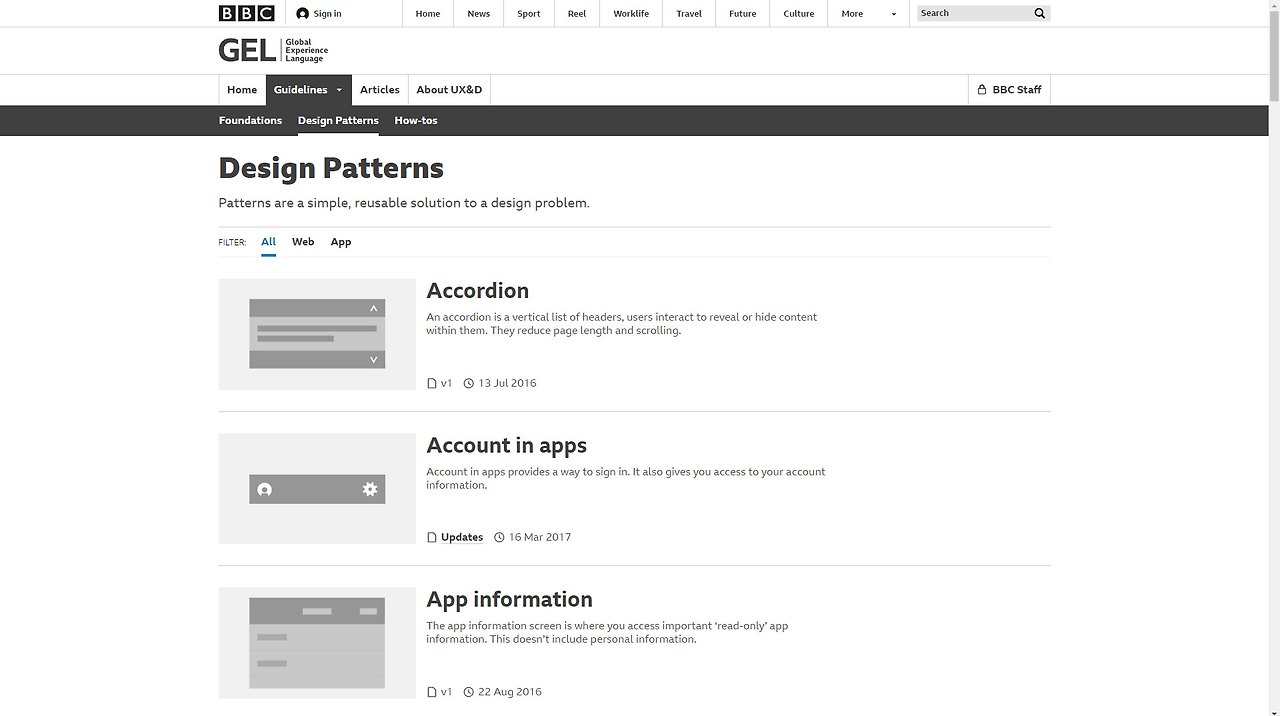Click the document icon beside Updates
The image size is (1280, 716).
(432, 537)
